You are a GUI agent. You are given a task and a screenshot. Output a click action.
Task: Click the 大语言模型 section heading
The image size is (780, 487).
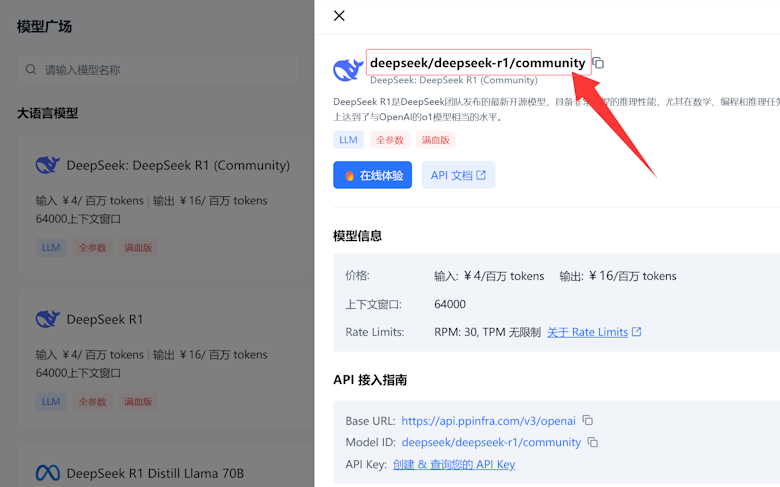tap(48, 113)
